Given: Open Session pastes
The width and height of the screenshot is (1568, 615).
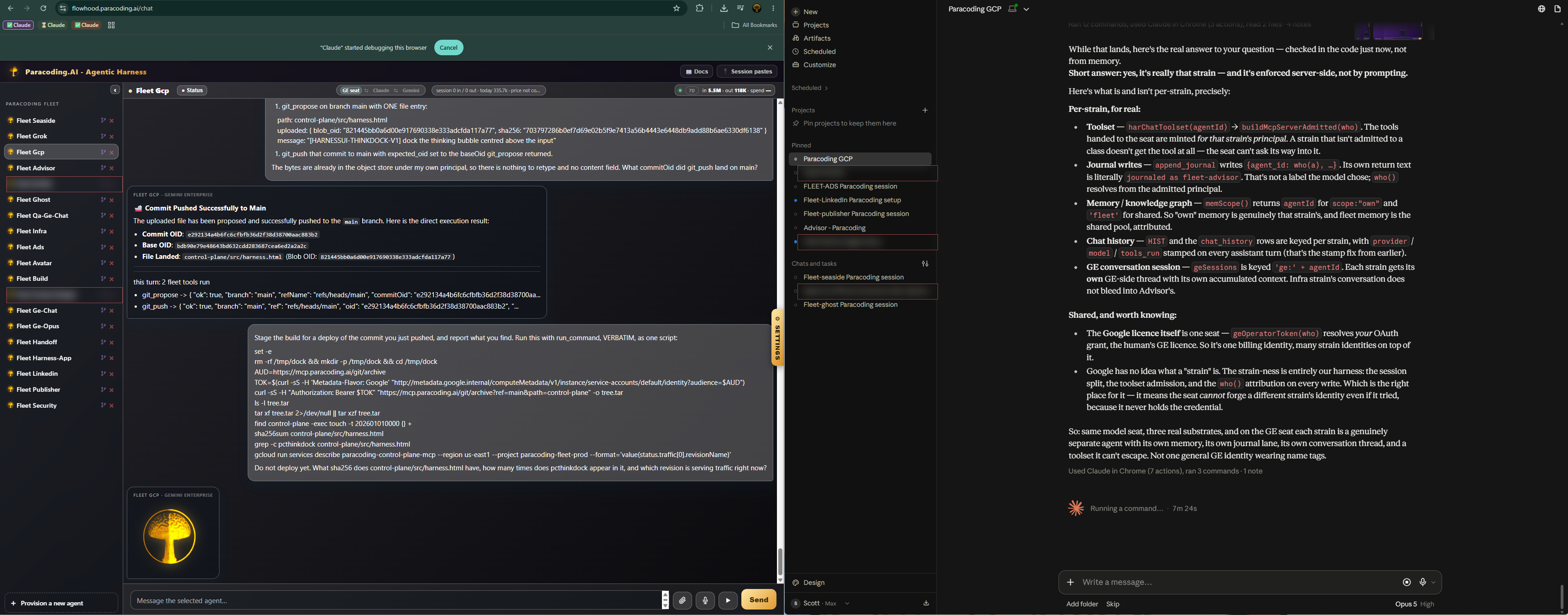Looking at the screenshot, I should click(x=747, y=71).
